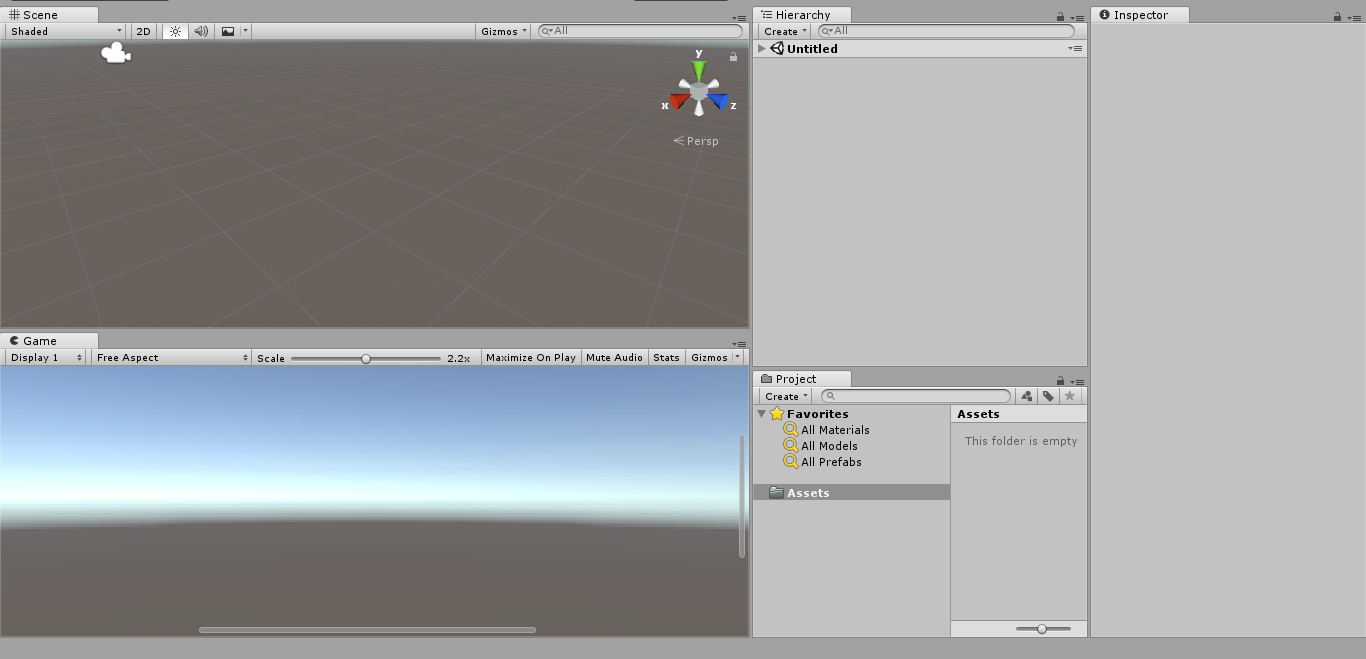
Task: Open the Scene panel options menu
Action: click(x=740, y=17)
